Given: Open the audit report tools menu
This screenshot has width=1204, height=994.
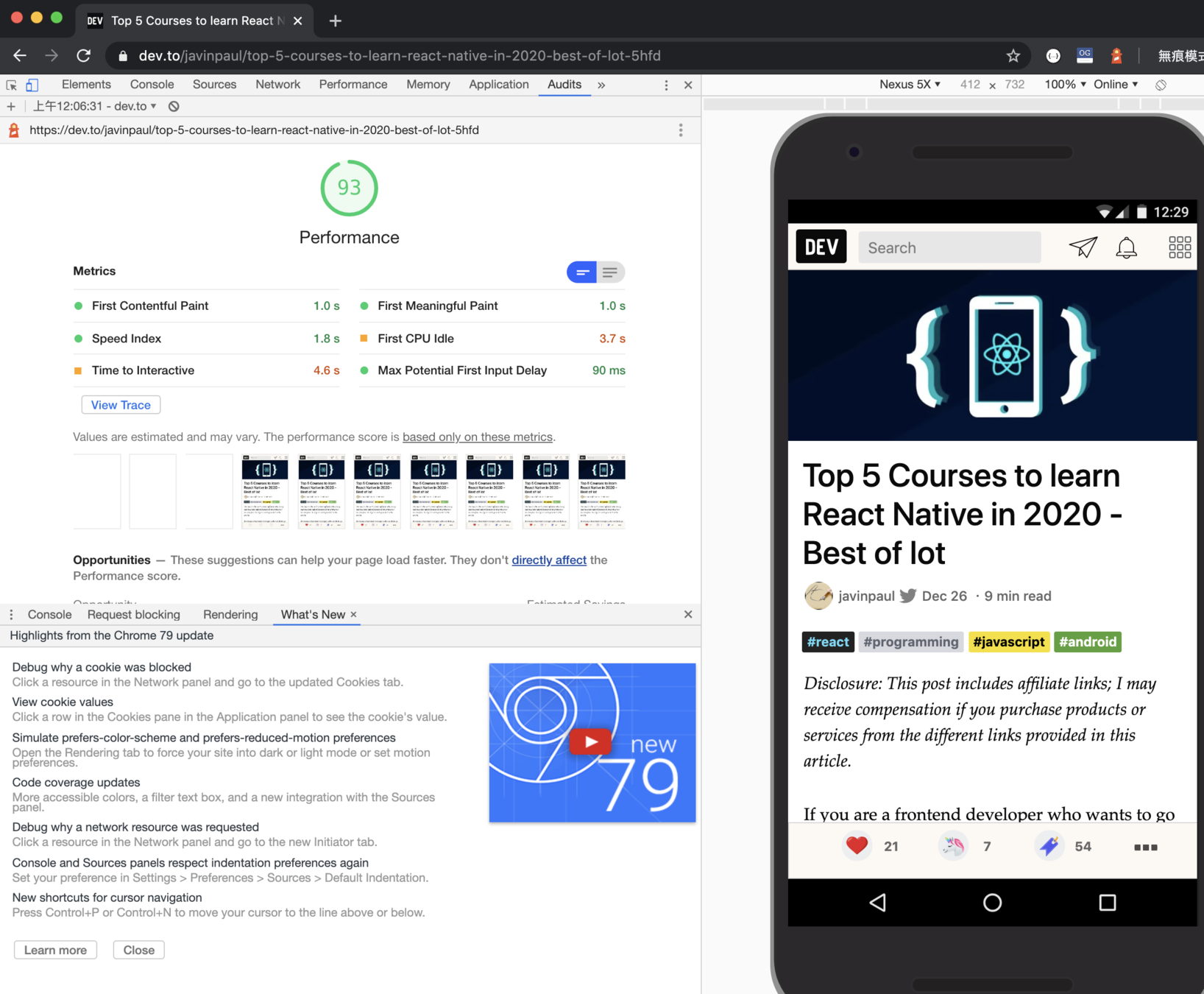Looking at the screenshot, I should 681,130.
